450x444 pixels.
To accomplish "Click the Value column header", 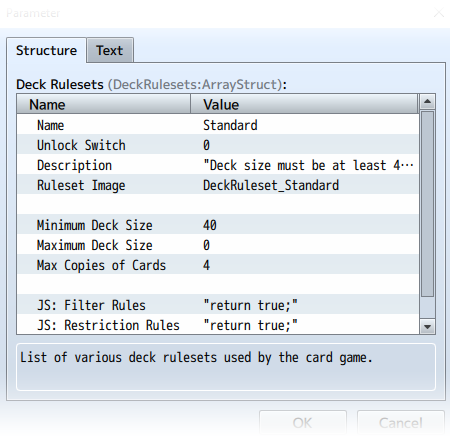I will (x=304, y=104).
